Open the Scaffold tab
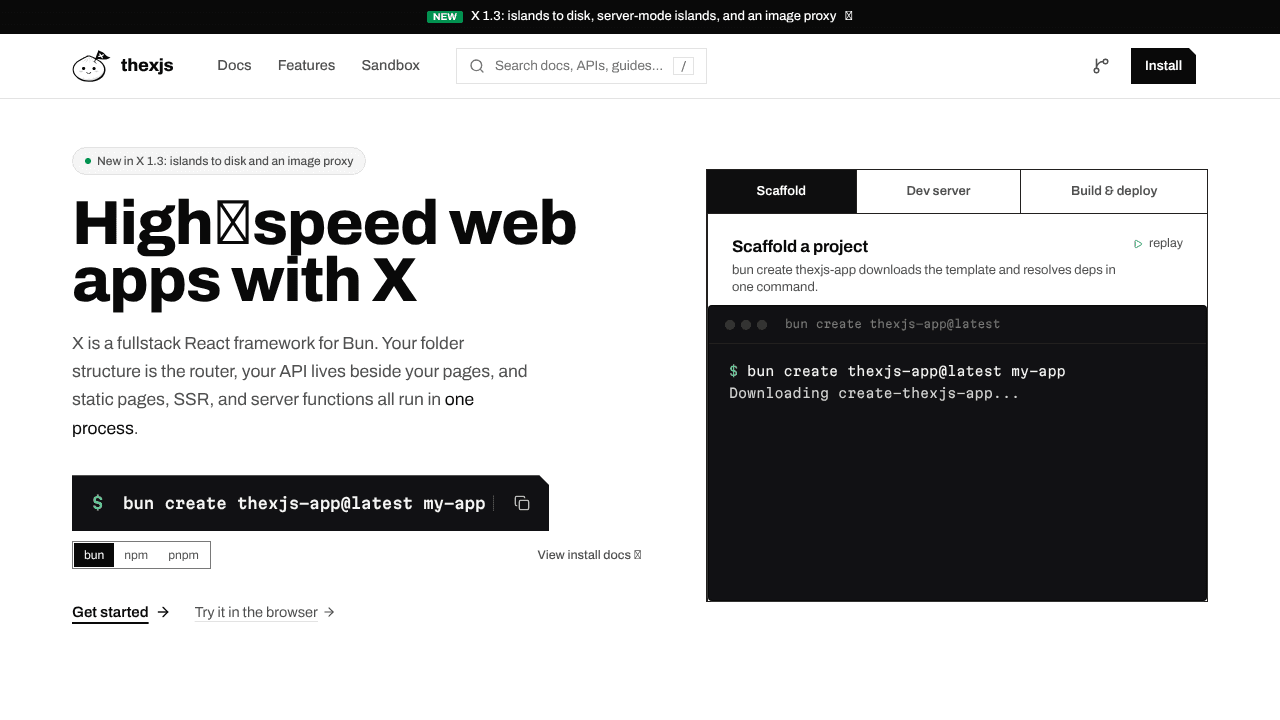 point(781,191)
